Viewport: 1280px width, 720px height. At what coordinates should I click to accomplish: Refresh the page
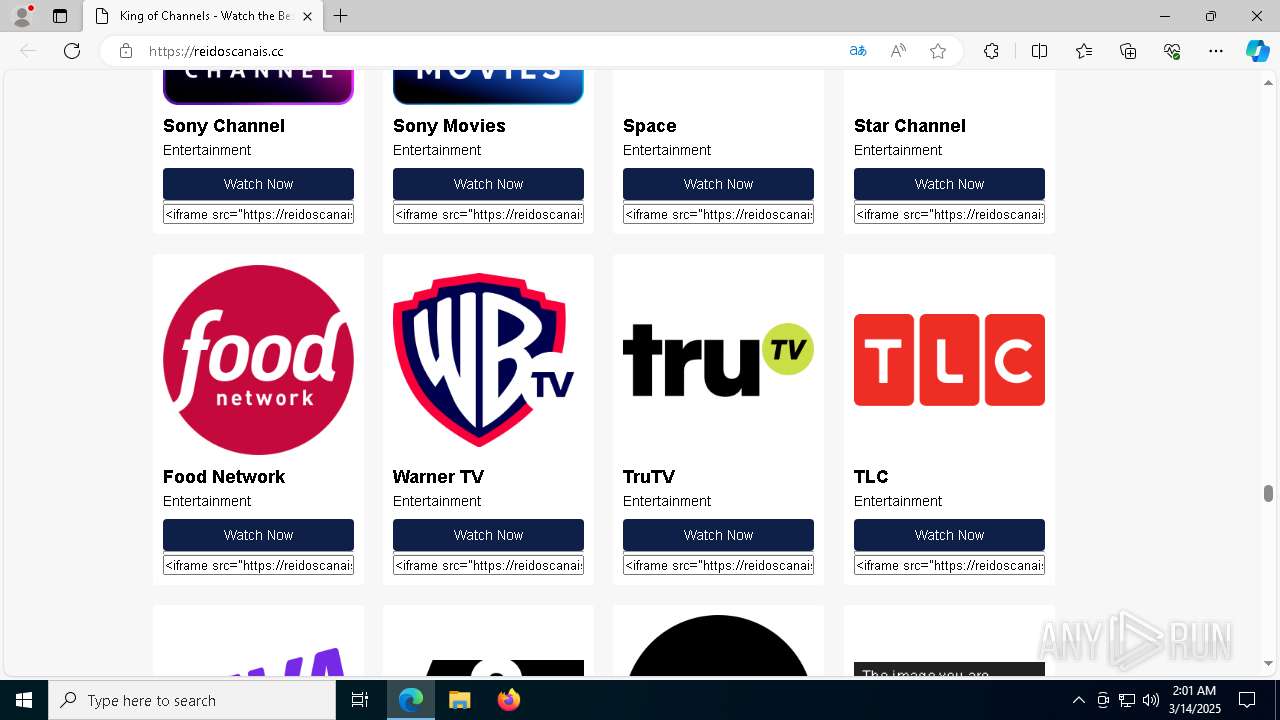coord(72,51)
